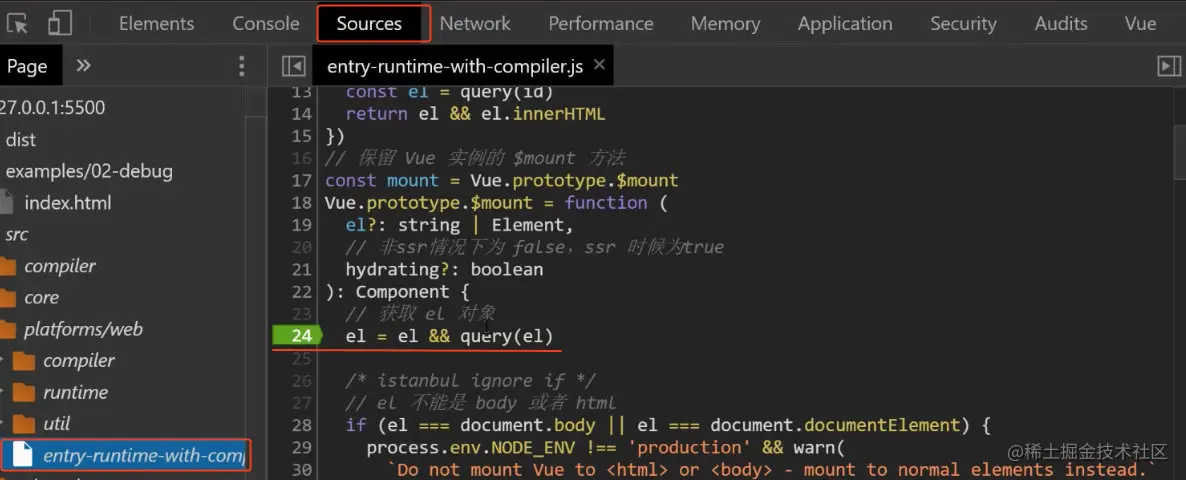This screenshot has width=1186, height=480.
Task: Open the Network tab
Action: coord(475,23)
